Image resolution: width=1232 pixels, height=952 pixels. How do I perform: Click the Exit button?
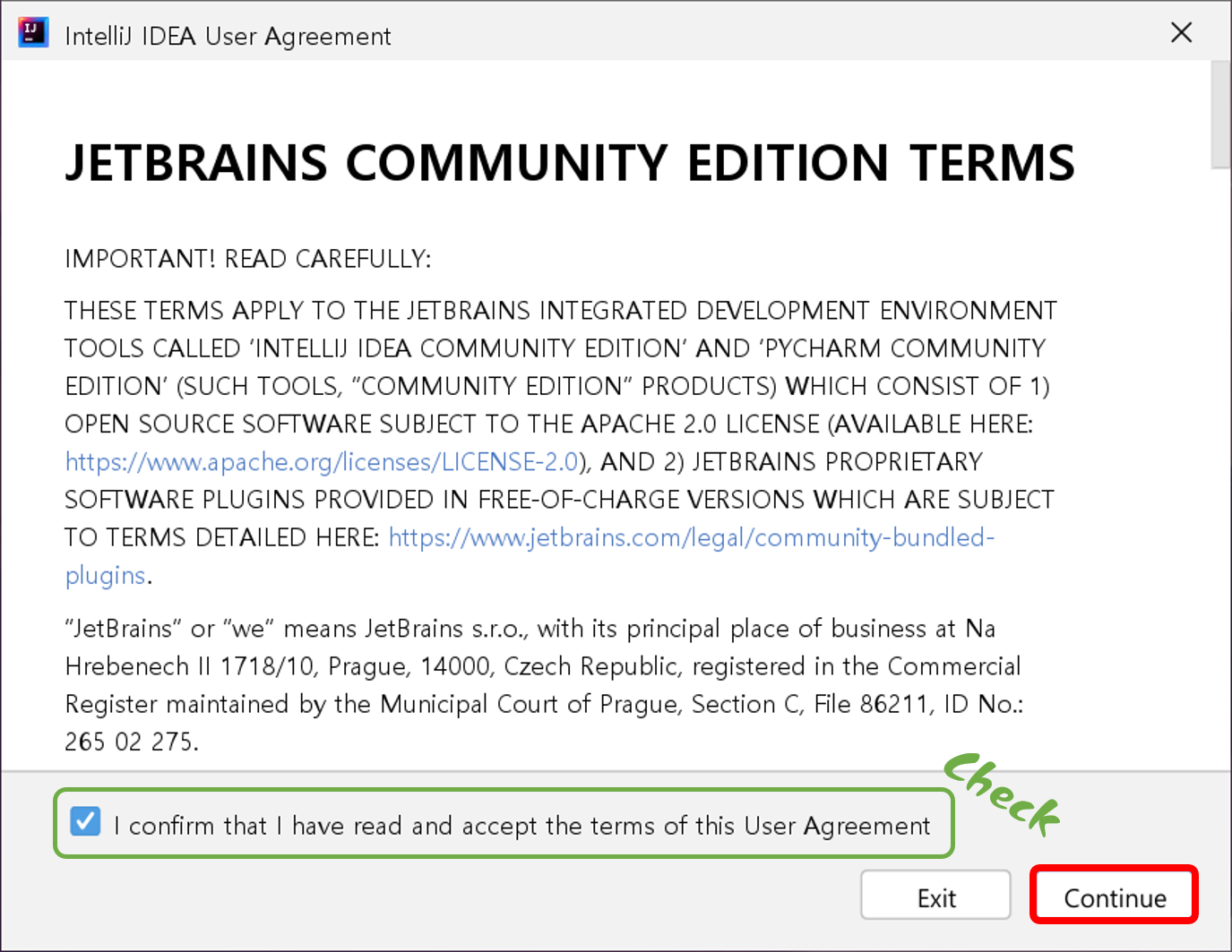click(x=936, y=896)
